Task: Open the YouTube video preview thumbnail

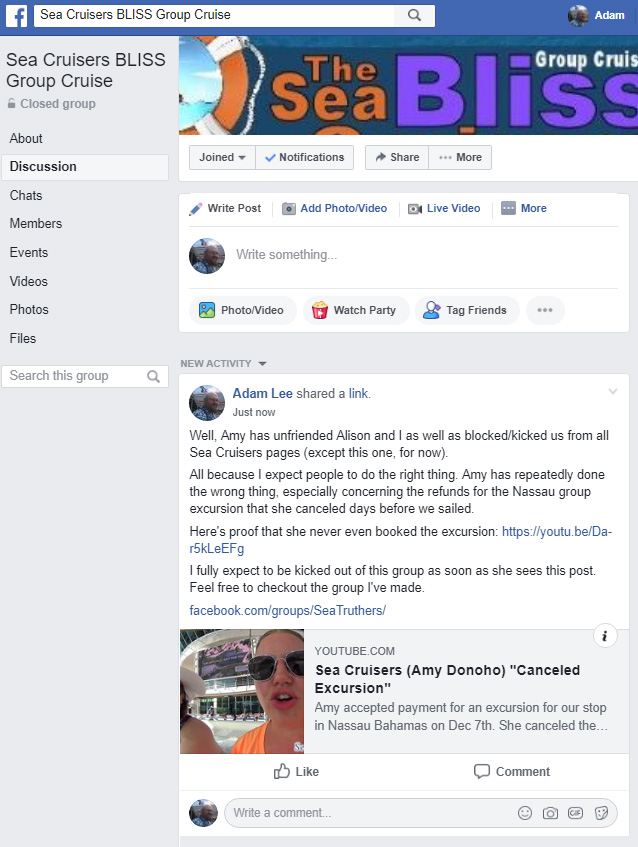Action: pos(242,691)
